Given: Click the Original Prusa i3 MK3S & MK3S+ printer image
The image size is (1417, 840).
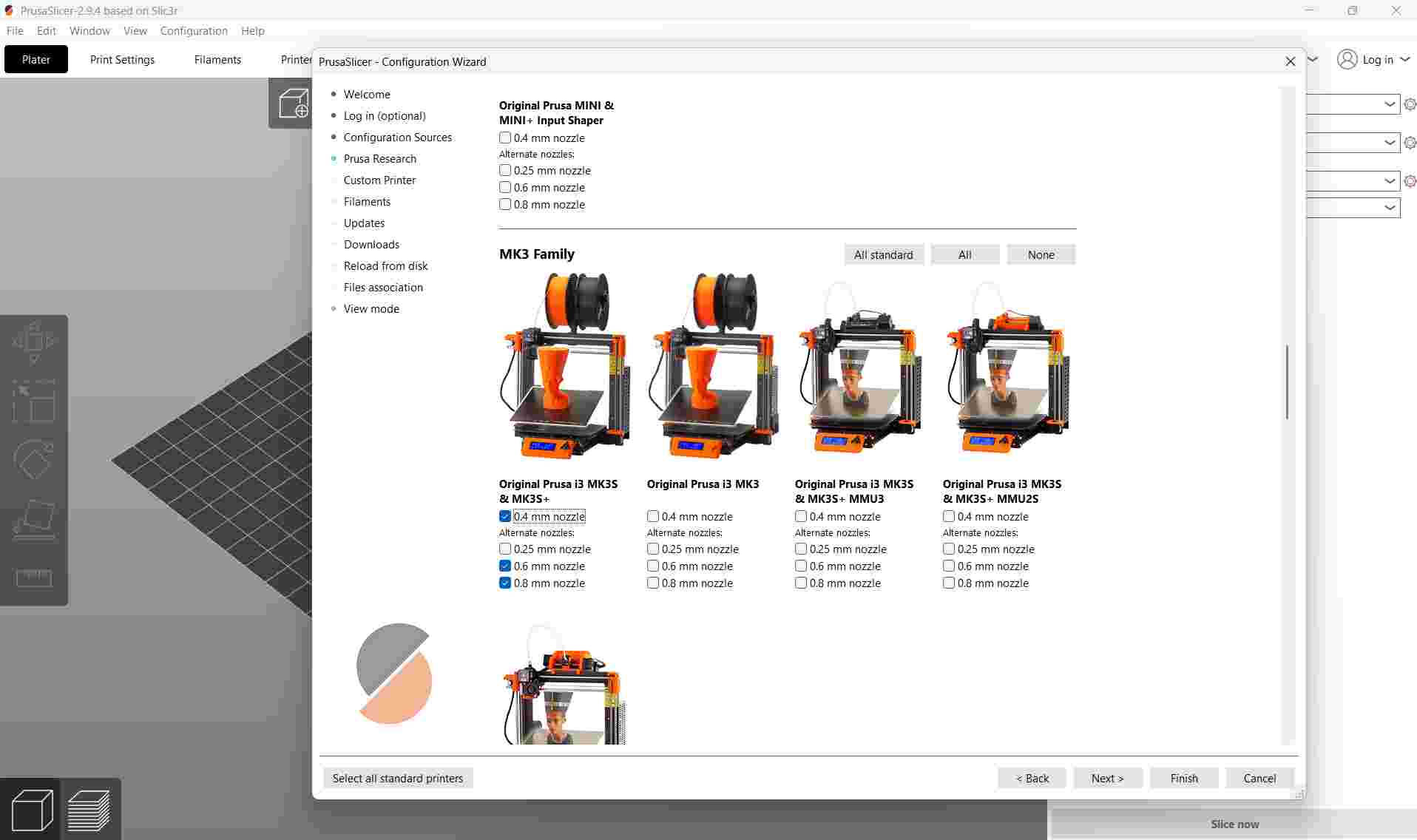Looking at the screenshot, I should 566,366.
